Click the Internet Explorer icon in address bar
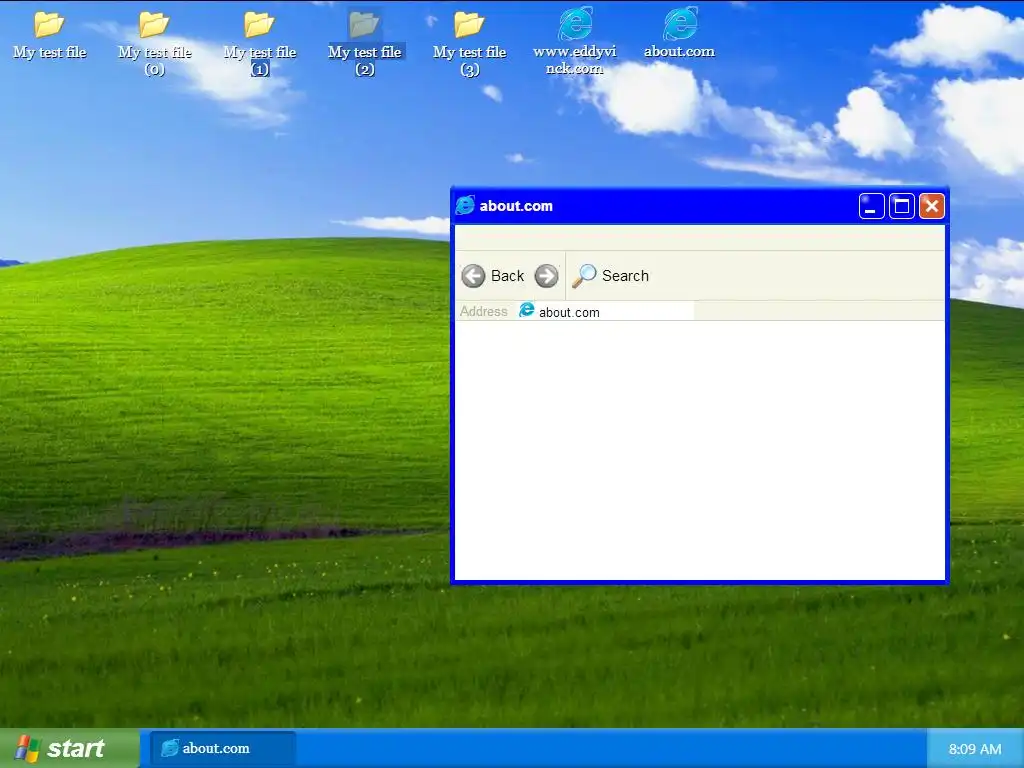 [x=526, y=310]
